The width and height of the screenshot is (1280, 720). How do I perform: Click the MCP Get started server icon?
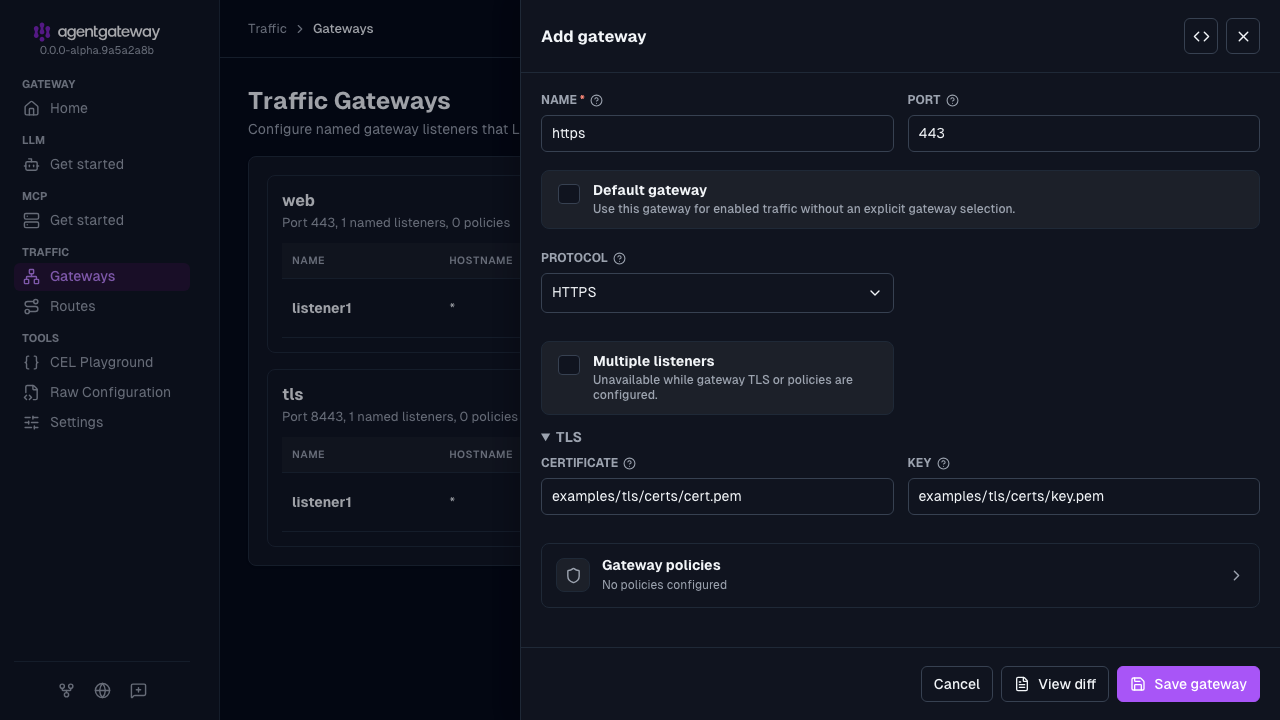pos(32,220)
